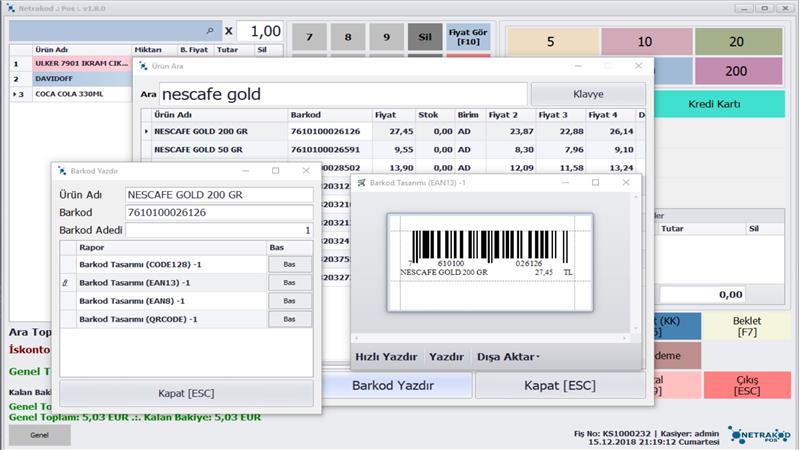
Task: Maximize the Barkod Tasarımı (EAN13) window
Action: coord(595,183)
